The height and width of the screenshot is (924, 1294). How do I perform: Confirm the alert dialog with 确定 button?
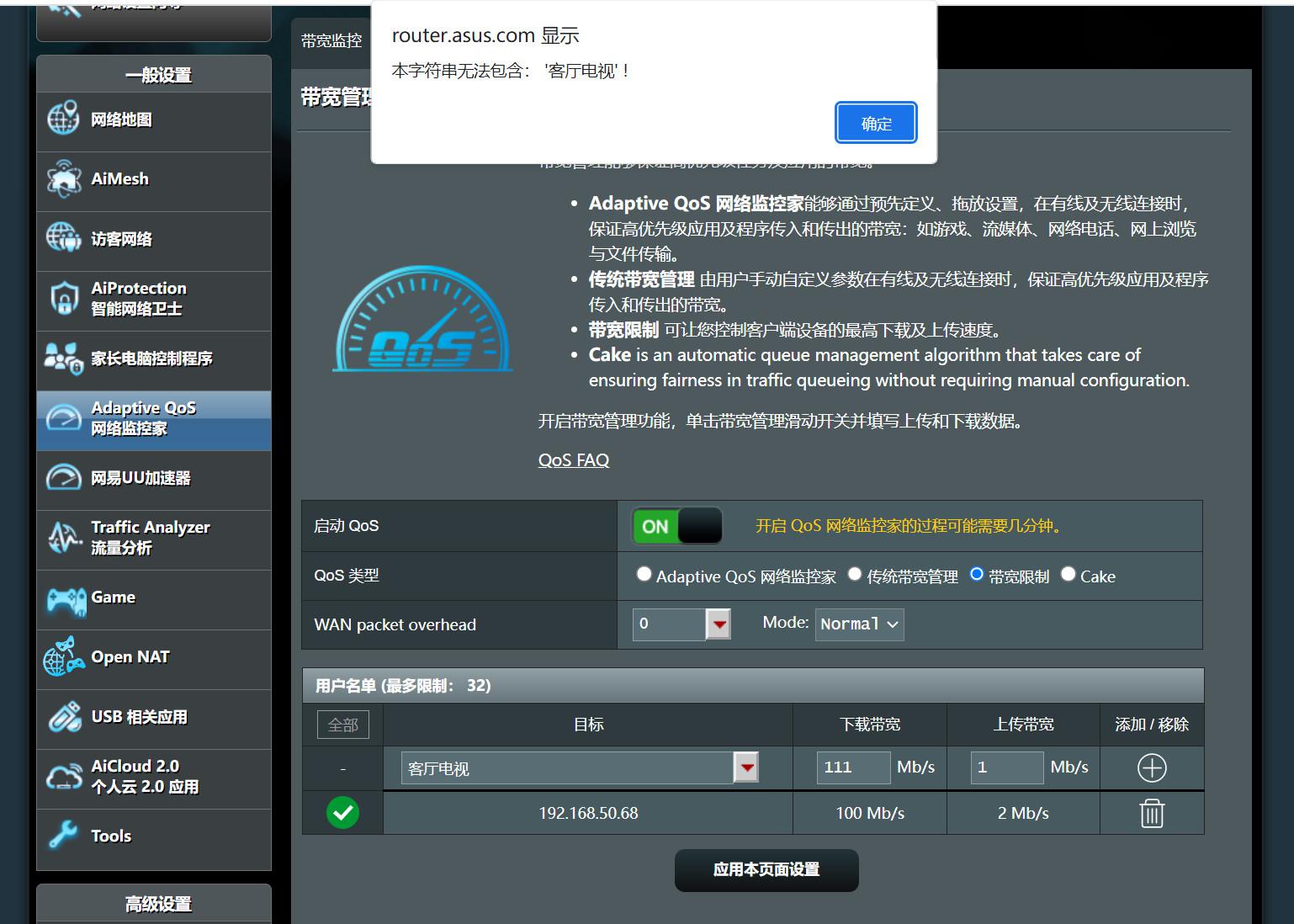pos(875,124)
